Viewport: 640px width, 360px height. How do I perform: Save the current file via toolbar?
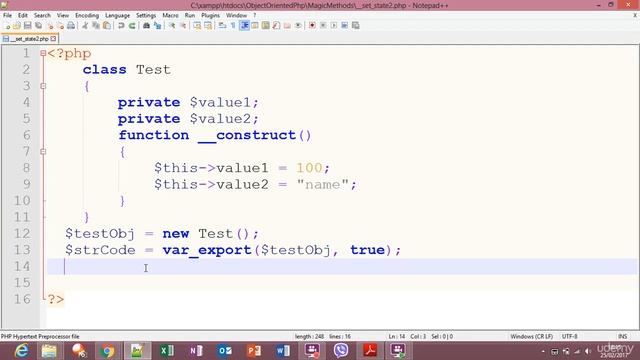[x=27, y=26]
